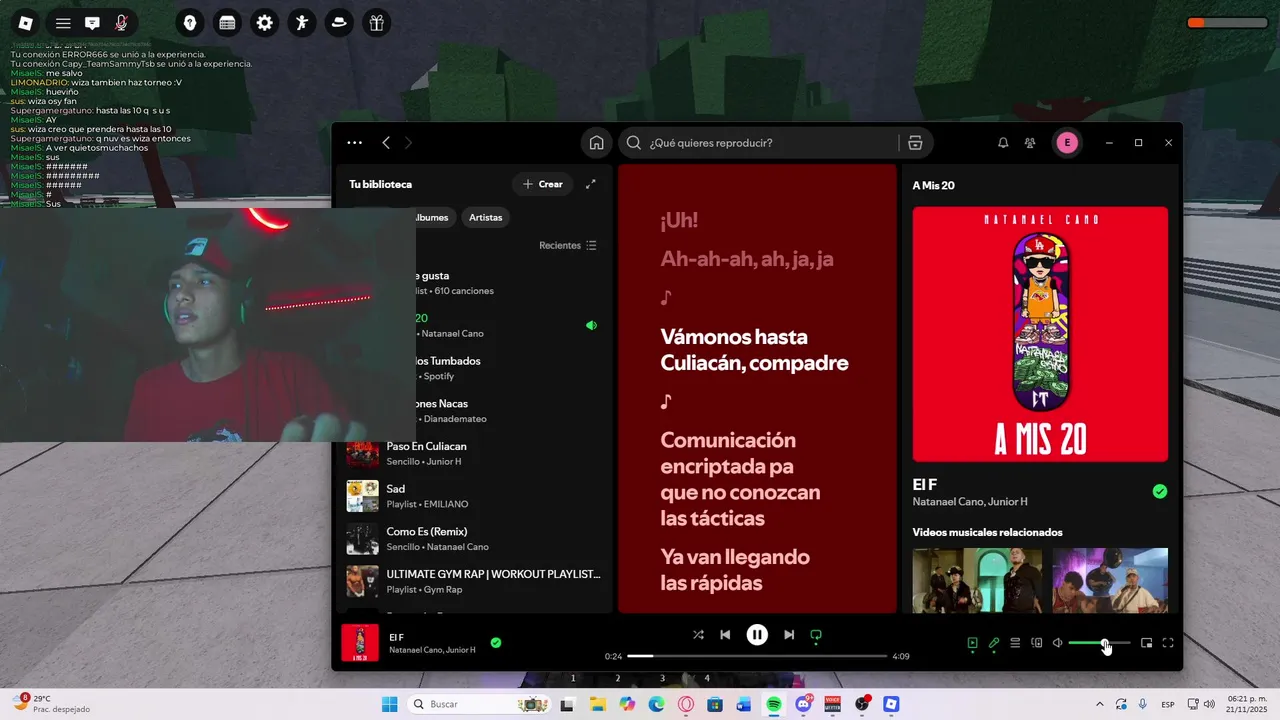The height and width of the screenshot is (720, 1280).
Task: Open the Roblox light bulb icon
Action: tap(190, 23)
